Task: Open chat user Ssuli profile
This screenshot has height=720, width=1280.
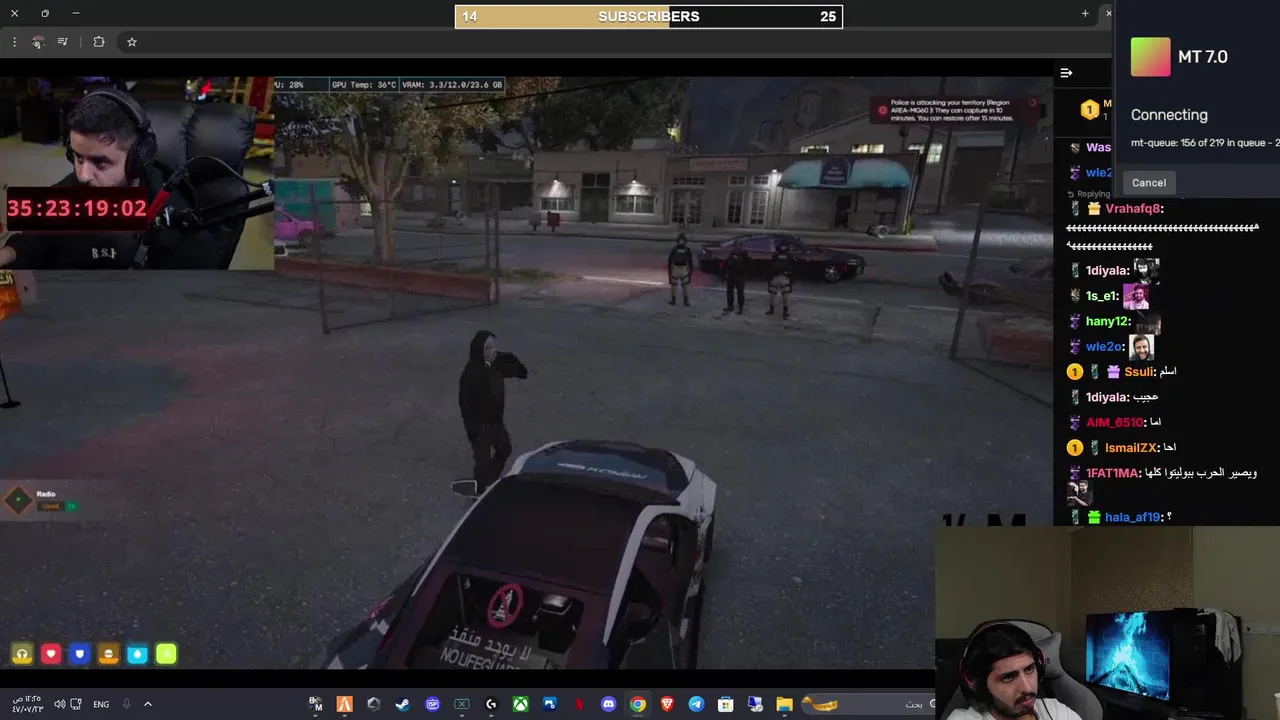Action: 1139,372
